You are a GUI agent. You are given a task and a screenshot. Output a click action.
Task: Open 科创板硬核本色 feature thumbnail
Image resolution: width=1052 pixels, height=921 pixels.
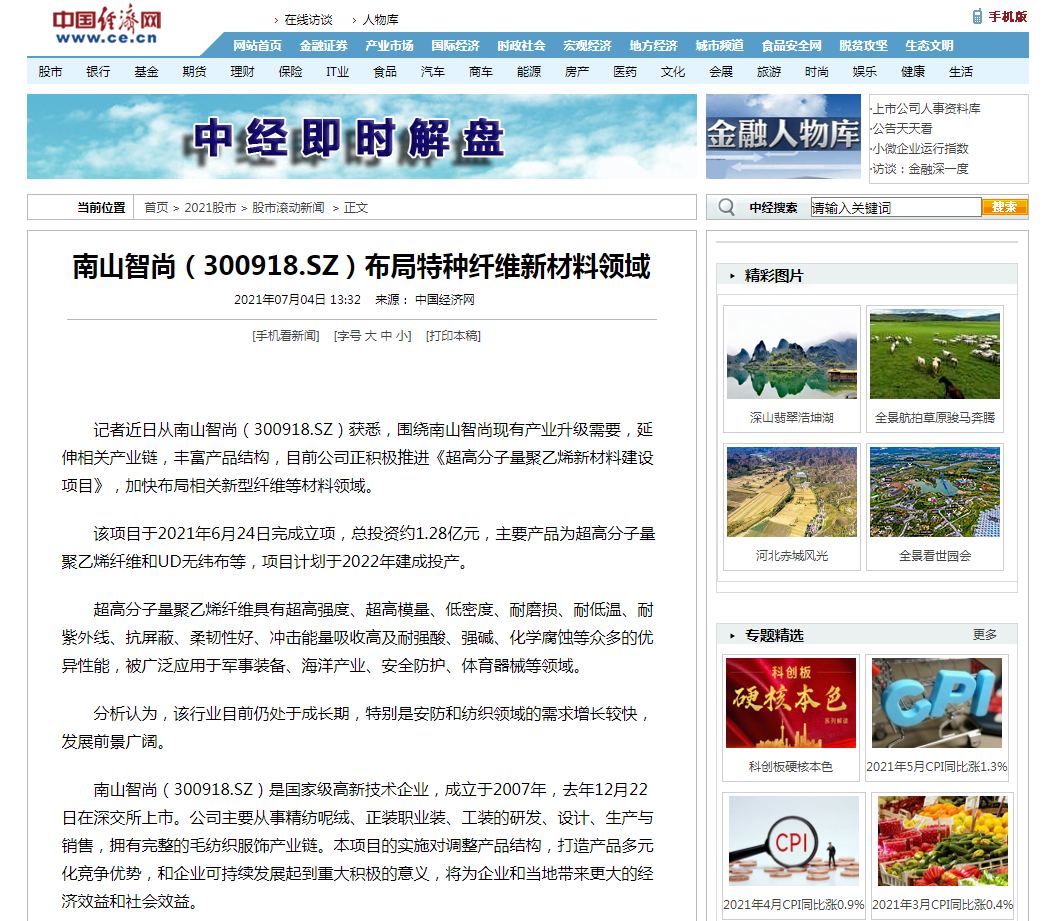(791, 703)
